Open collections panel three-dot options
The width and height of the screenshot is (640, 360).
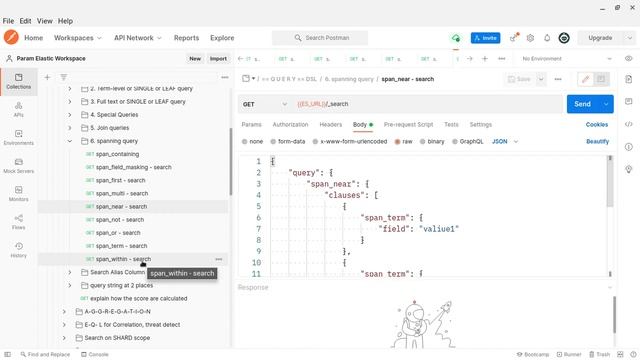tap(225, 77)
